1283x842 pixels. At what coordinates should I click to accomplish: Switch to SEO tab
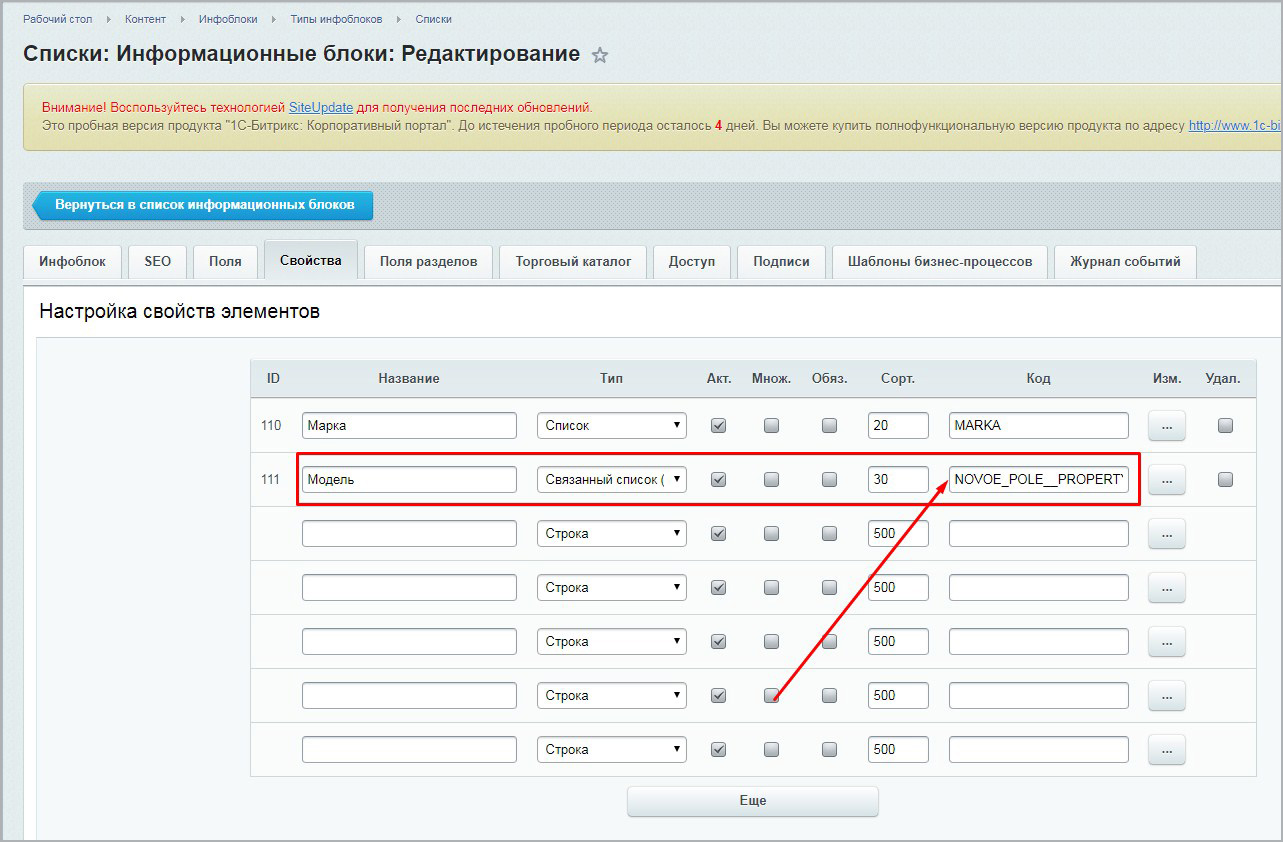point(157,262)
